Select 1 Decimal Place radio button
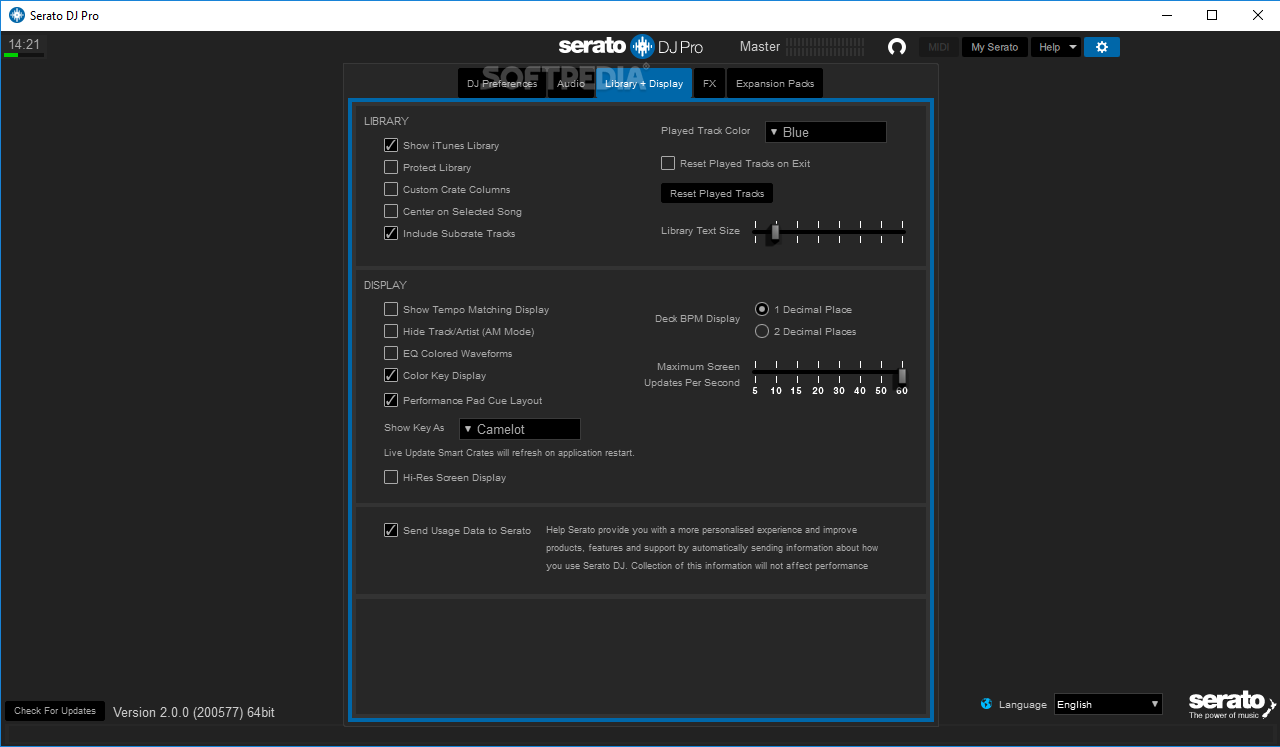Viewport: 1280px width, 747px height. tap(762, 310)
